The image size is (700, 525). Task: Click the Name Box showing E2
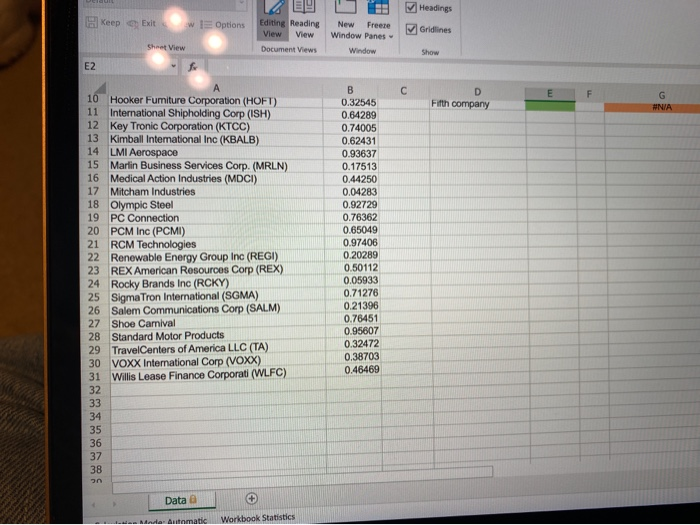pos(125,66)
